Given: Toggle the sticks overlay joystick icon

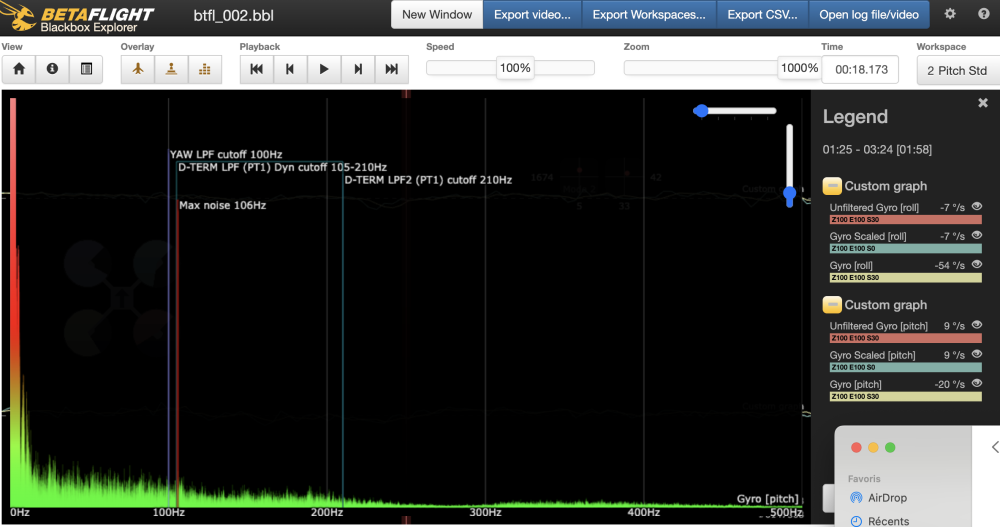Looking at the screenshot, I should click(171, 69).
